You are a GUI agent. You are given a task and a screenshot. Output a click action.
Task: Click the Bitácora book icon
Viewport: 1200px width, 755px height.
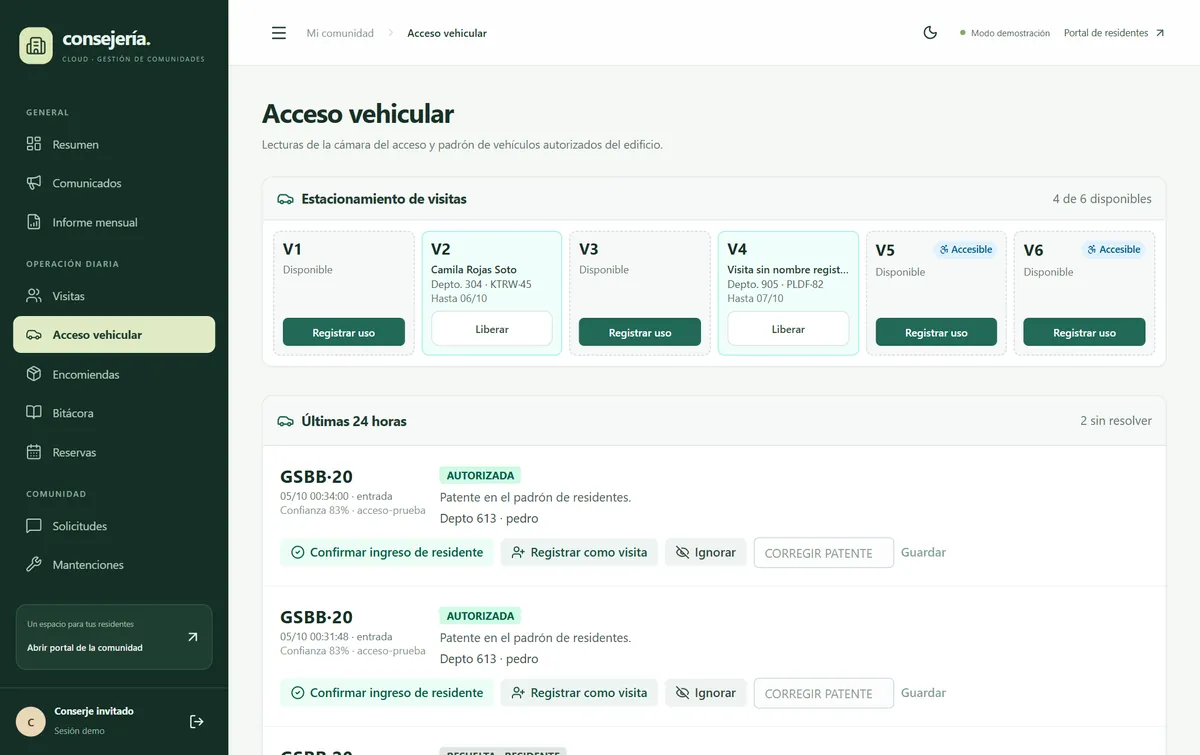pos(34,413)
